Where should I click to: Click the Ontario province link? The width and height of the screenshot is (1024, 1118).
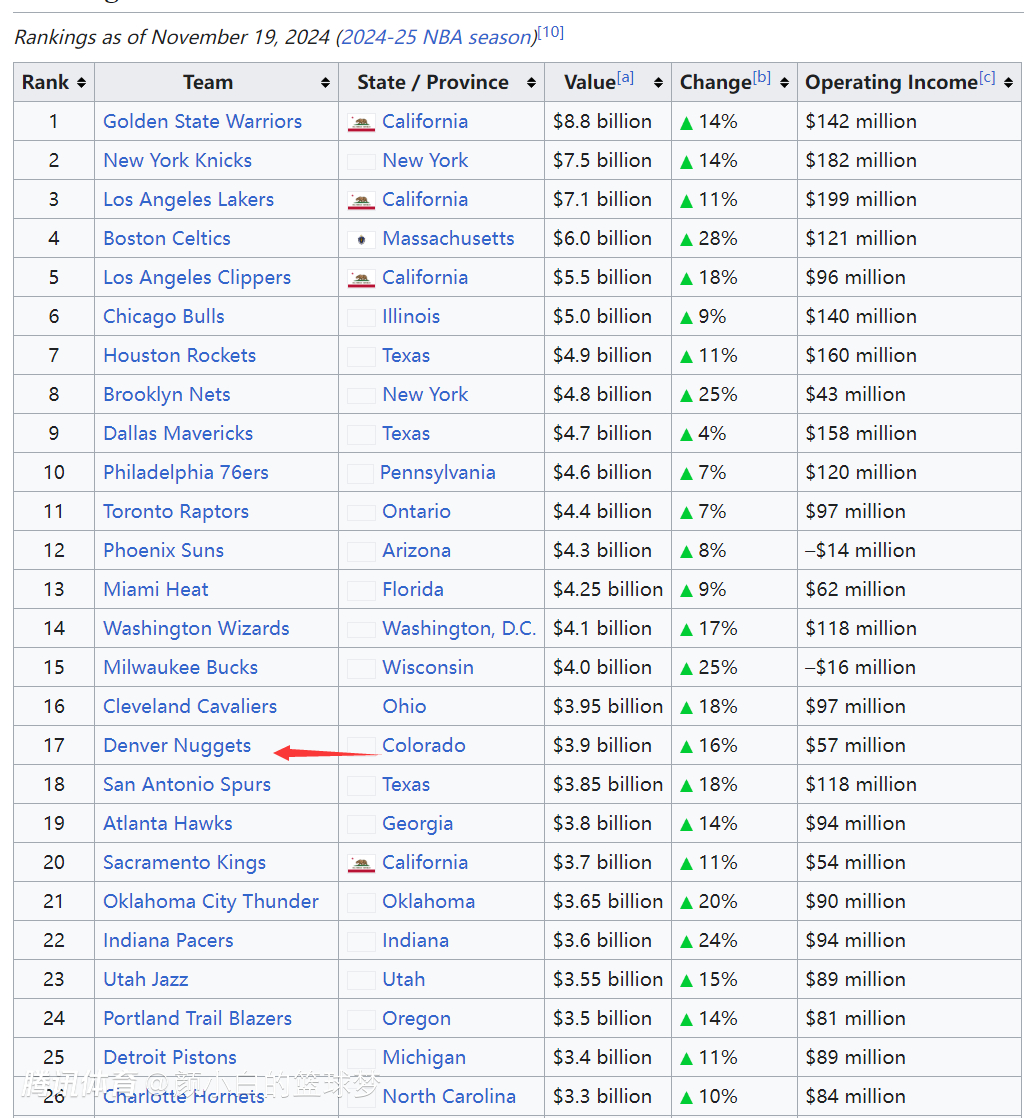tap(416, 511)
